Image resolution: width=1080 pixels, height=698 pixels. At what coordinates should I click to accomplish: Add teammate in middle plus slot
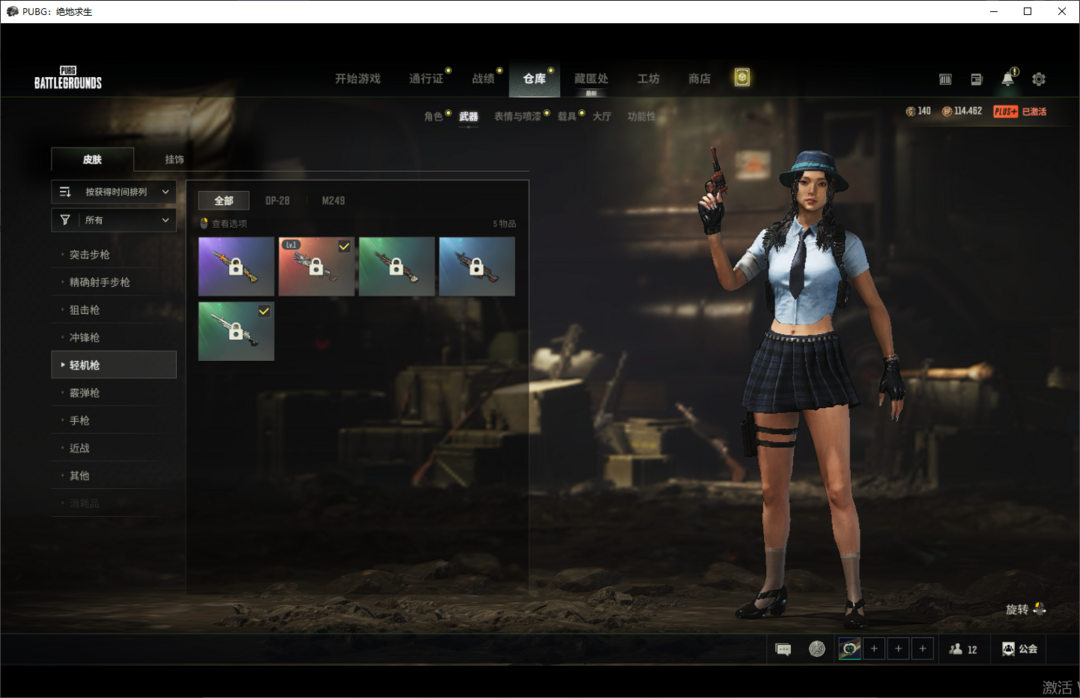tap(898, 648)
